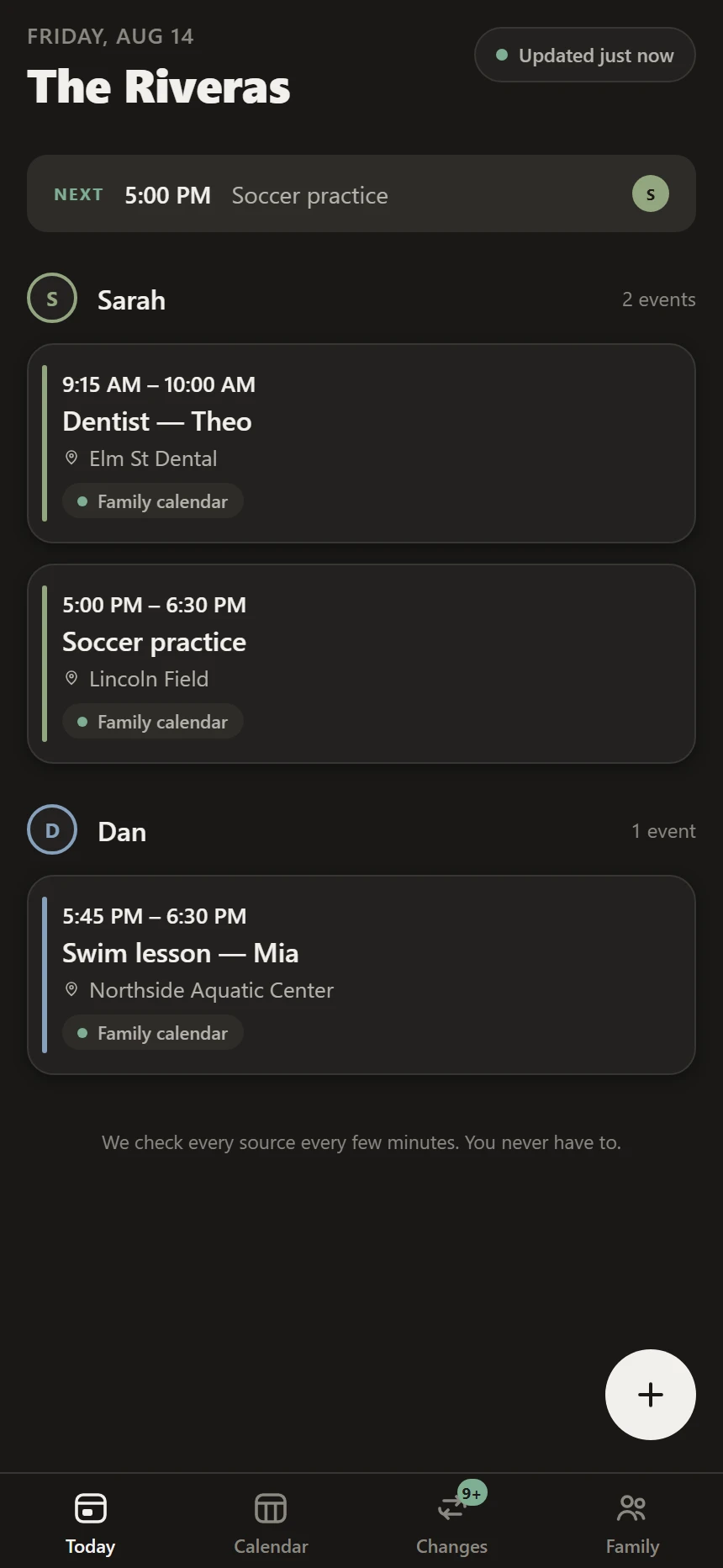
Task: Tap Family calendar tag on Swim lesson
Action: click(153, 1033)
